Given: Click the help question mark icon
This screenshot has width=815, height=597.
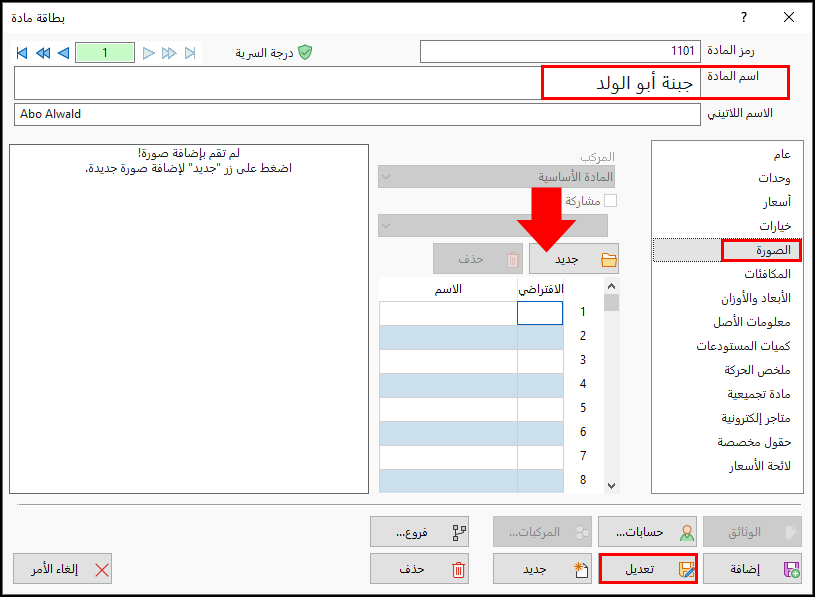Looking at the screenshot, I should tap(744, 17).
